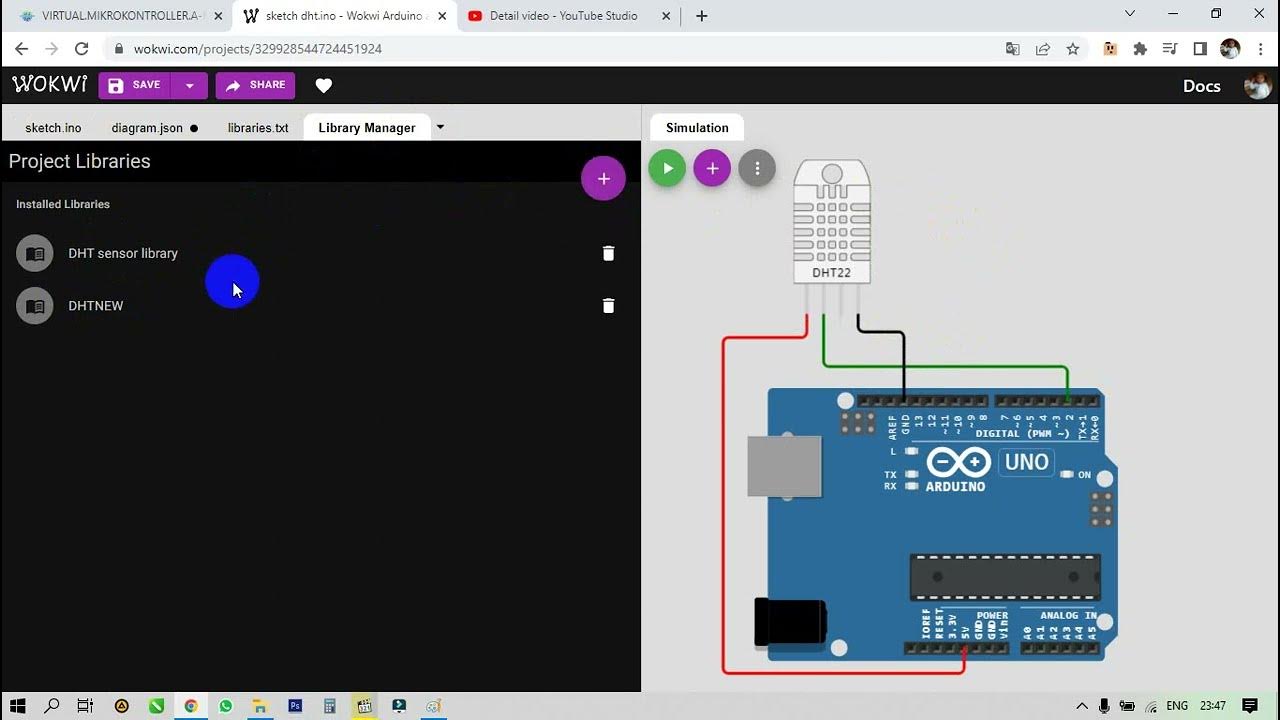Delete the DHT sensor library
1280x720 pixels.
click(608, 253)
